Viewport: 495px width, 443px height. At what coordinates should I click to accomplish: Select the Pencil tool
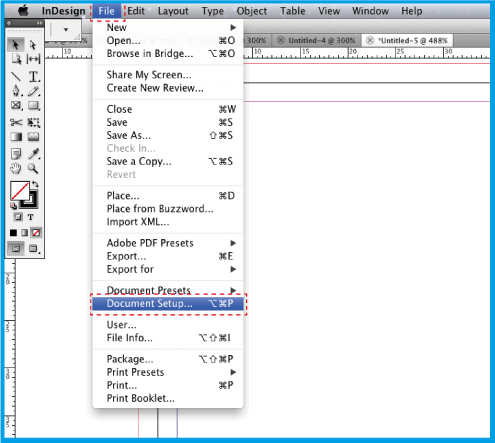33,91
